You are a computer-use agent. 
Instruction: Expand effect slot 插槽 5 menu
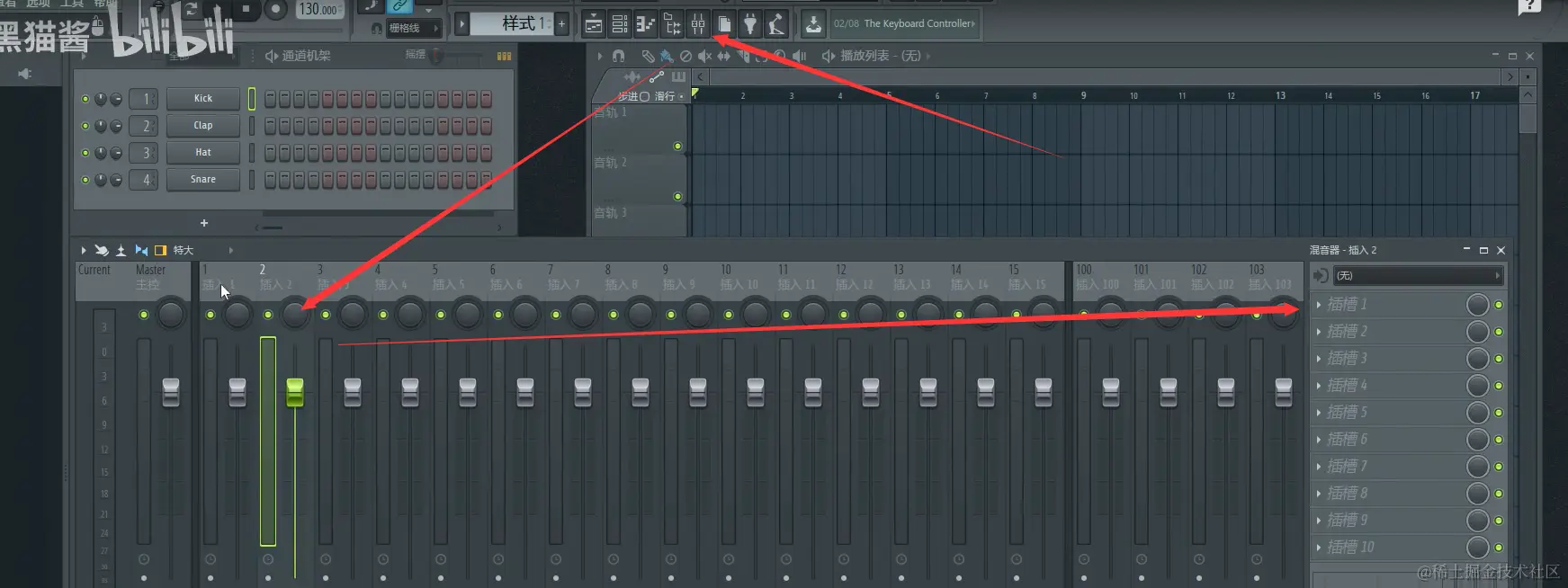pos(1319,413)
